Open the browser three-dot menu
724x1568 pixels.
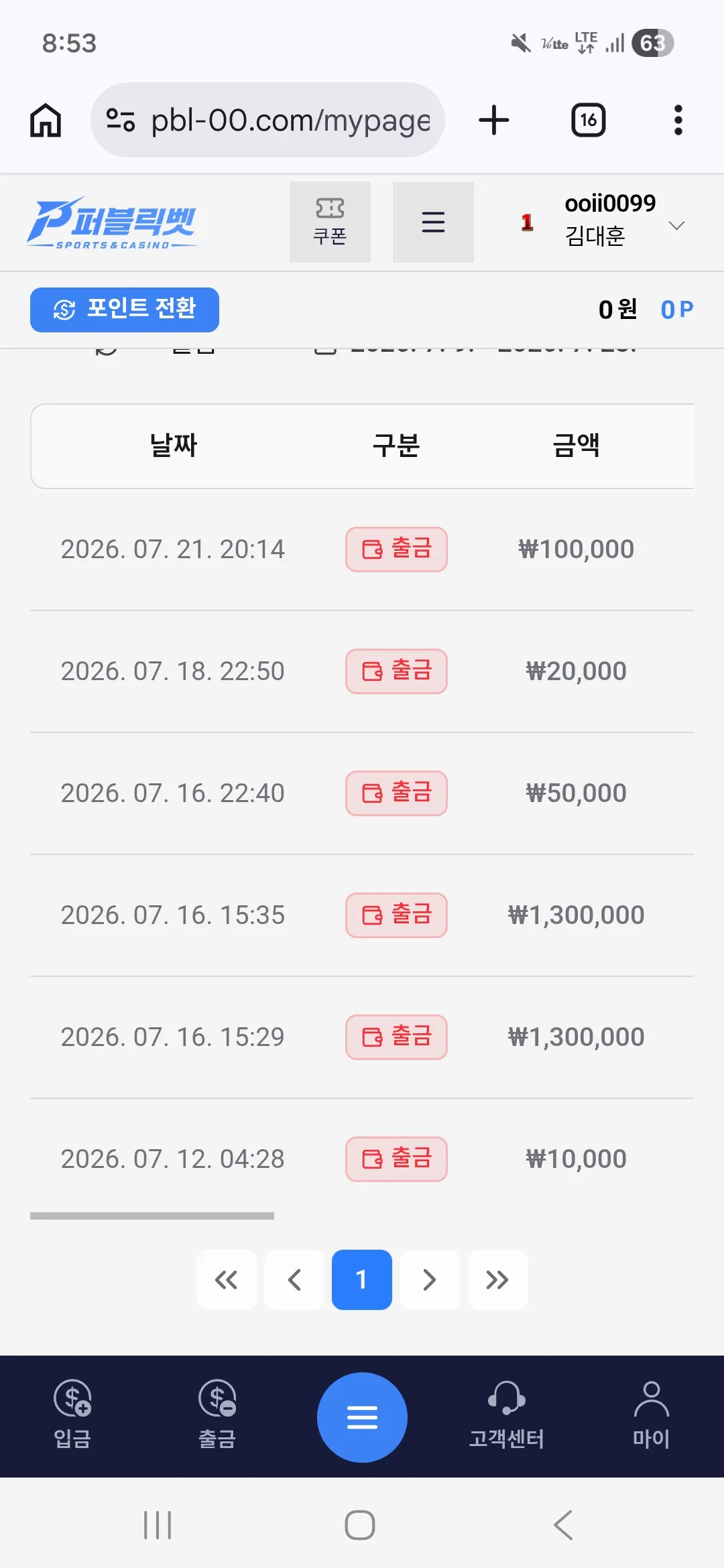[678, 121]
